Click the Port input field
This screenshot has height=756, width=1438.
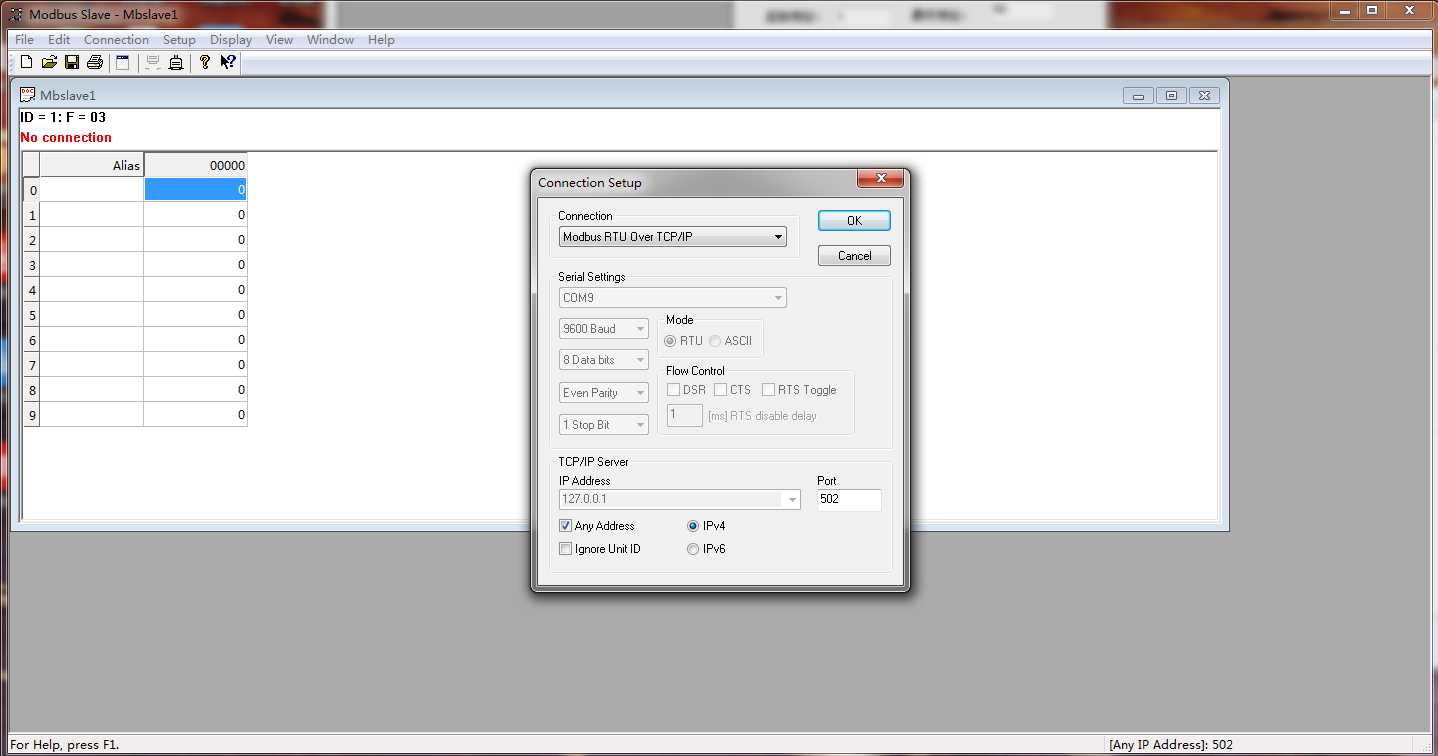(849, 499)
